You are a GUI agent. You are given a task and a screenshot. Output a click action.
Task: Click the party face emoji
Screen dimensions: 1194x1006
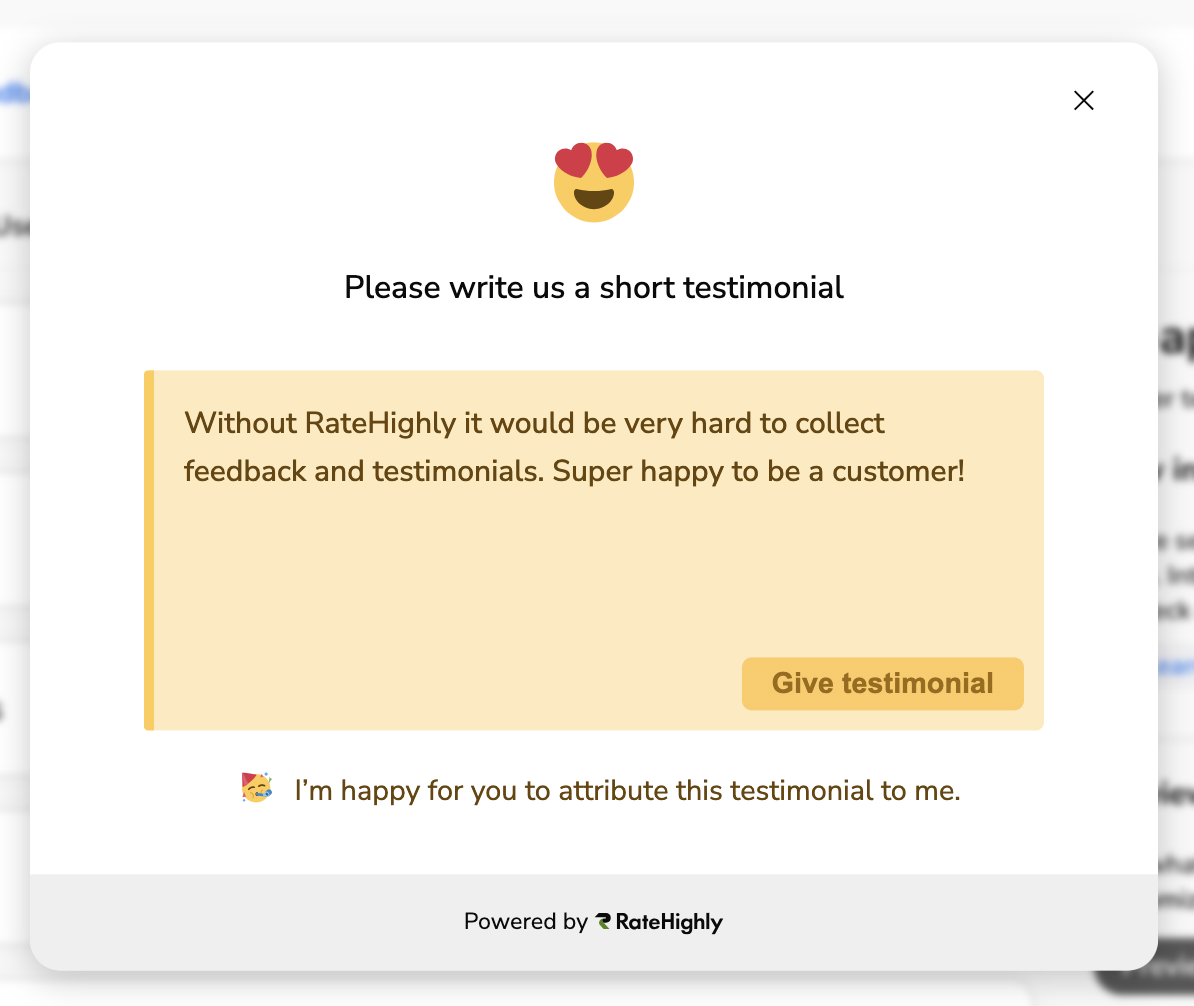coord(256,788)
